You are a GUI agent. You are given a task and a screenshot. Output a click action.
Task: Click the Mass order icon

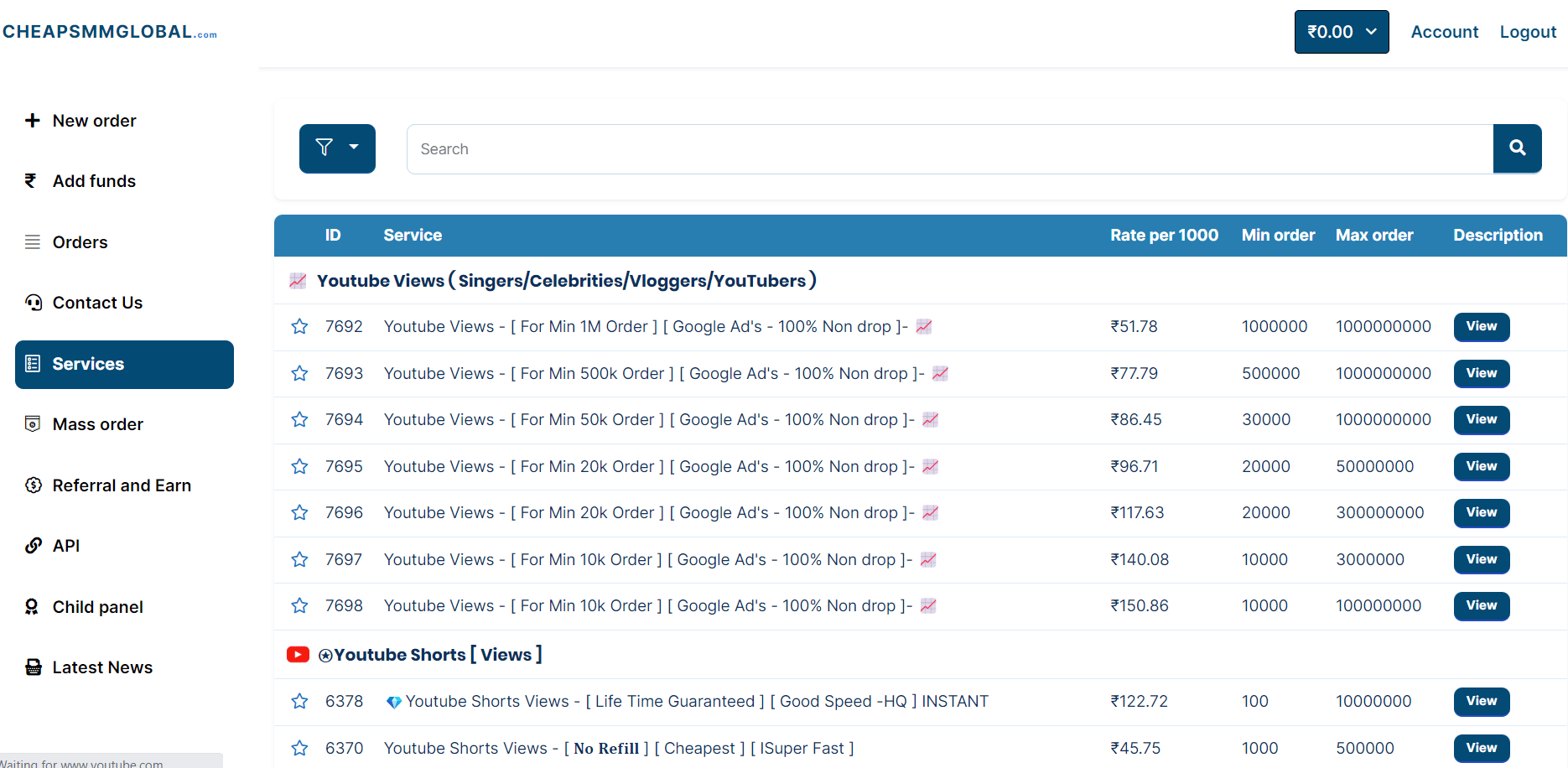33,424
